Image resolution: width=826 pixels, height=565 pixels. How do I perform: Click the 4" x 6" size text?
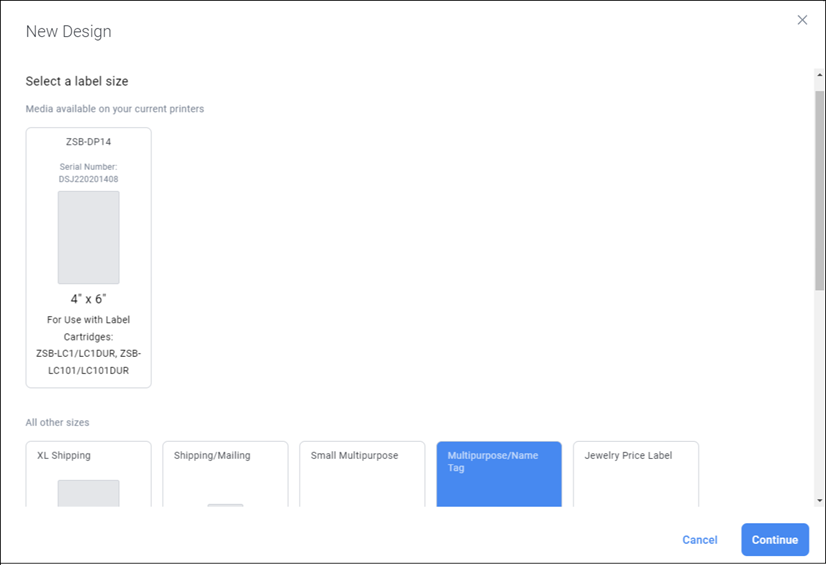point(88,299)
